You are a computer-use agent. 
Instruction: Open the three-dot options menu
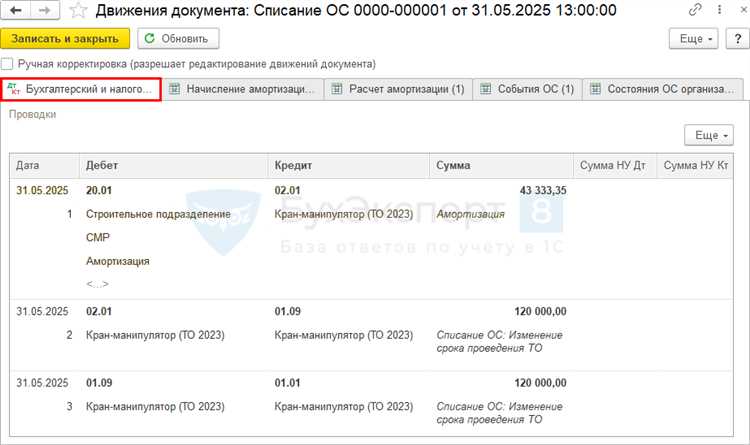click(x=719, y=10)
